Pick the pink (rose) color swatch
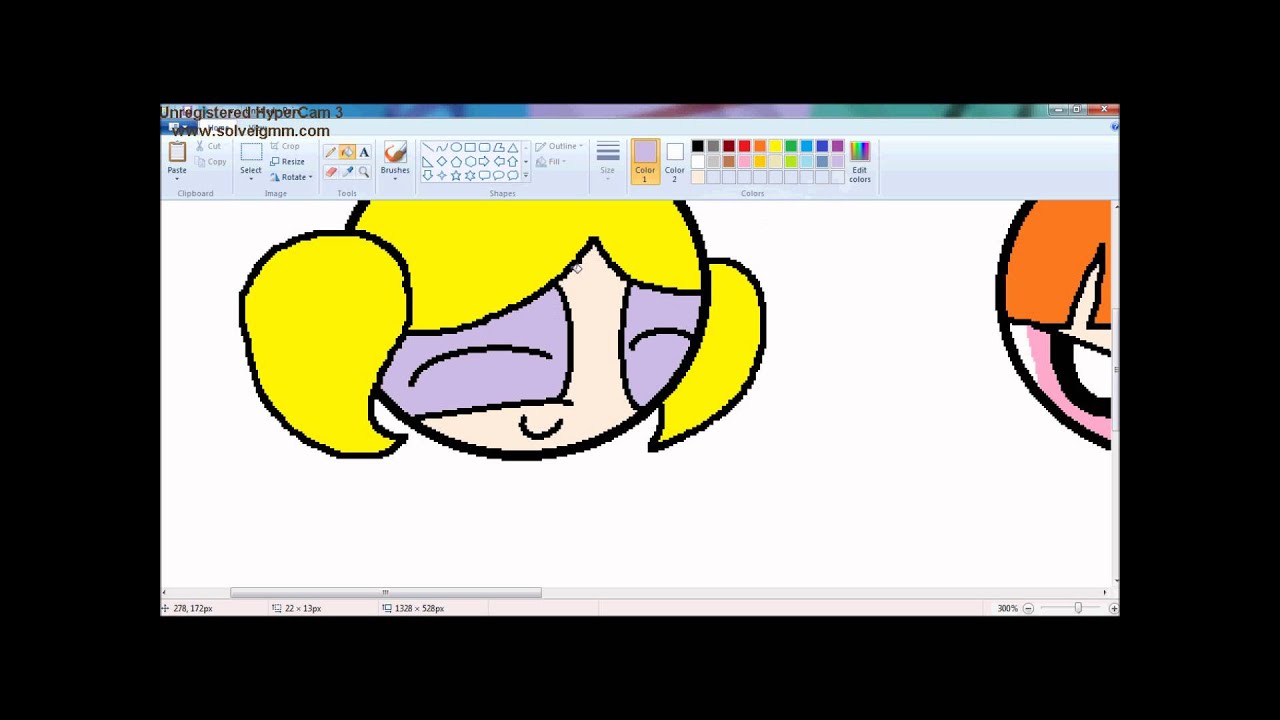Screen dimensions: 1280x720 [x=744, y=162]
